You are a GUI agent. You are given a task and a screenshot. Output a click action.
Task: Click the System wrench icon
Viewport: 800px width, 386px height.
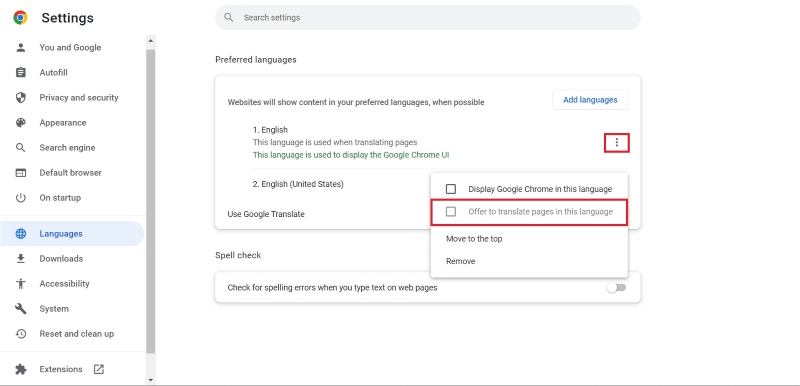tap(20, 308)
